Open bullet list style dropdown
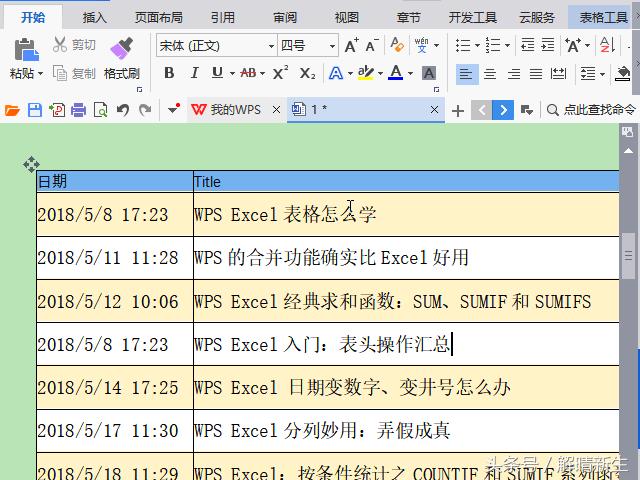 pos(477,45)
